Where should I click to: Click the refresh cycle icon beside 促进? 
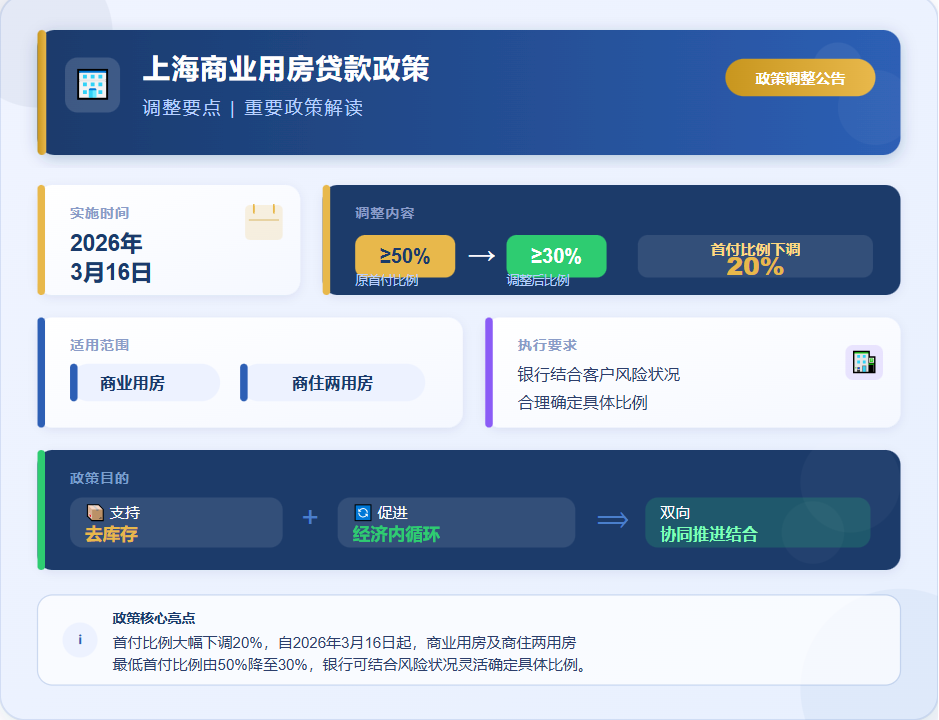[x=363, y=513]
